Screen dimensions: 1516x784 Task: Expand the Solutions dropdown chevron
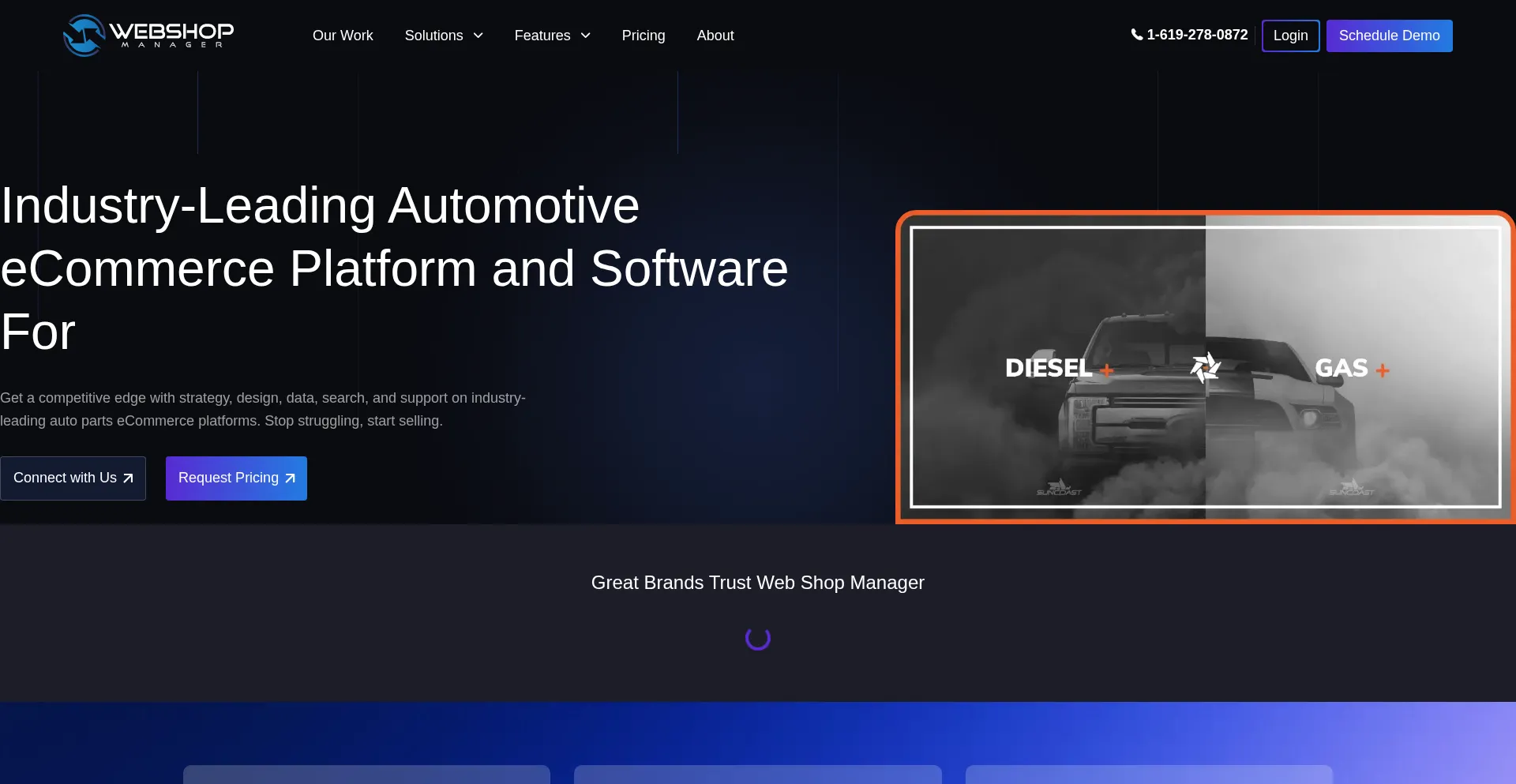click(478, 36)
